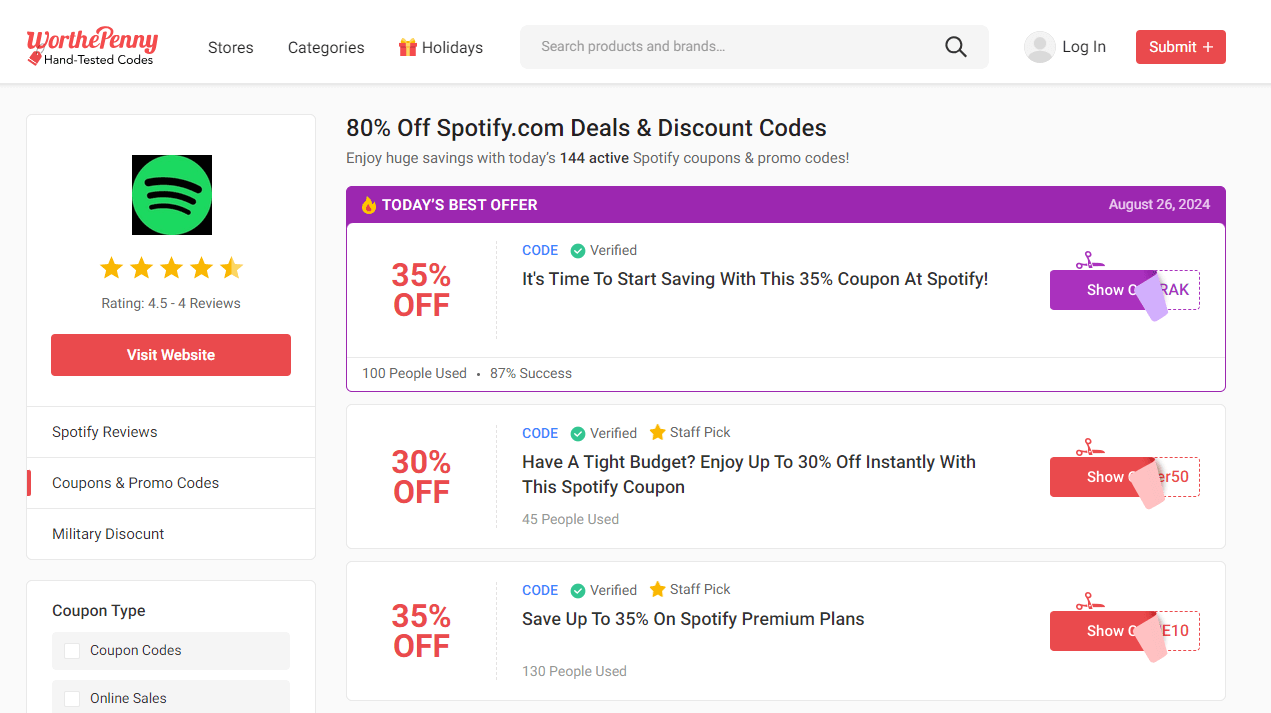Click the Visit Website button
Viewport: 1271px width, 713px height.
click(x=171, y=355)
